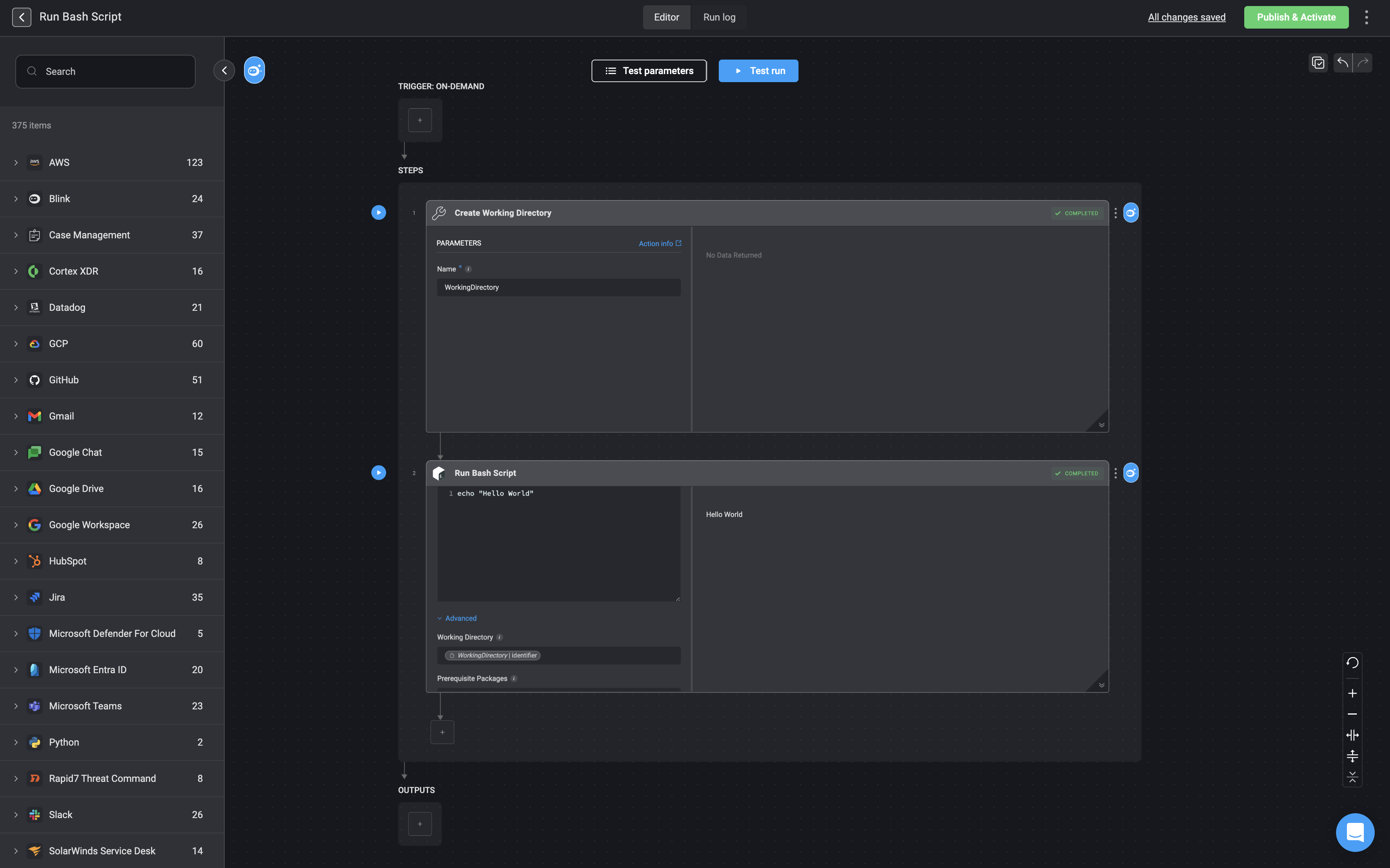This screenshot has width=1390, height=868.
Task: Click Publish & Activate
Action: click(x=1296, y=17)
